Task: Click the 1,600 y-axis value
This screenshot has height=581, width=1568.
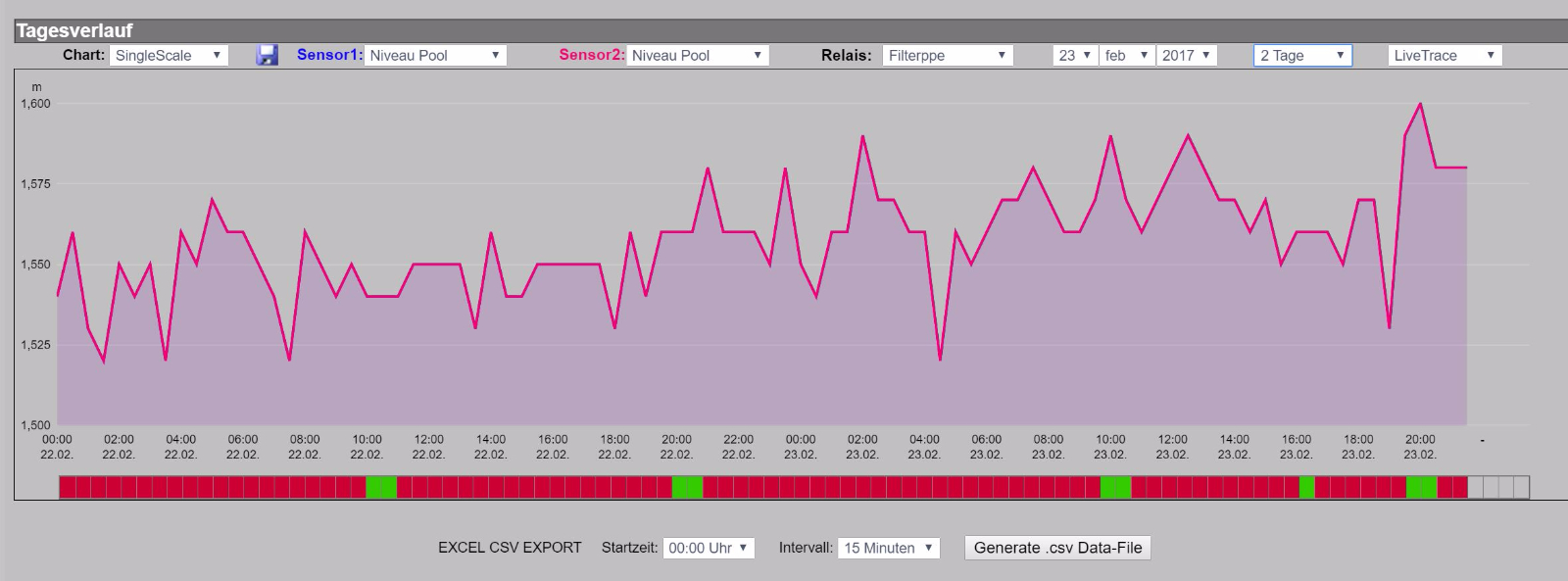Action: click(x=35, y=103)
